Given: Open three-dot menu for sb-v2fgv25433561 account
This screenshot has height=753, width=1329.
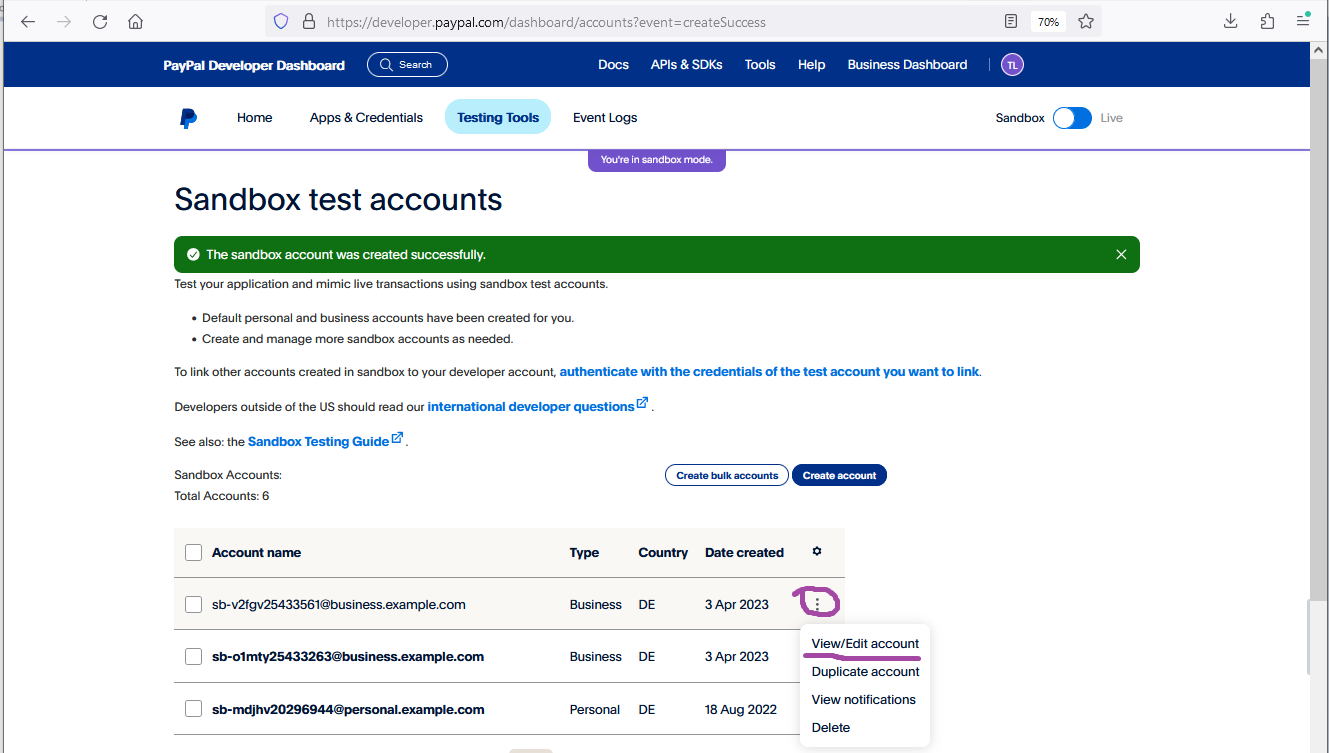Looking at the screenshot, I should pos(817,604).
